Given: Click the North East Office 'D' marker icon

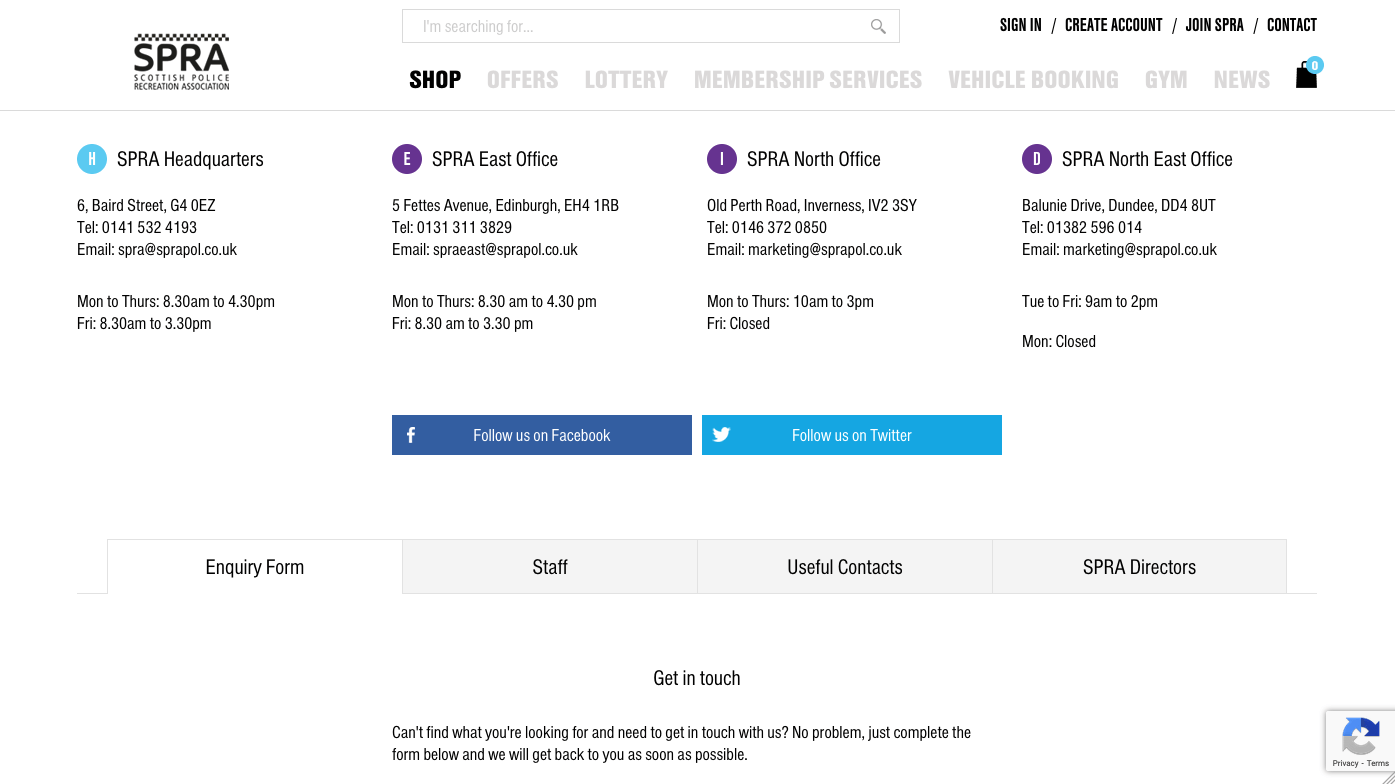Looking at the screenshot, I should [1037, 159].
